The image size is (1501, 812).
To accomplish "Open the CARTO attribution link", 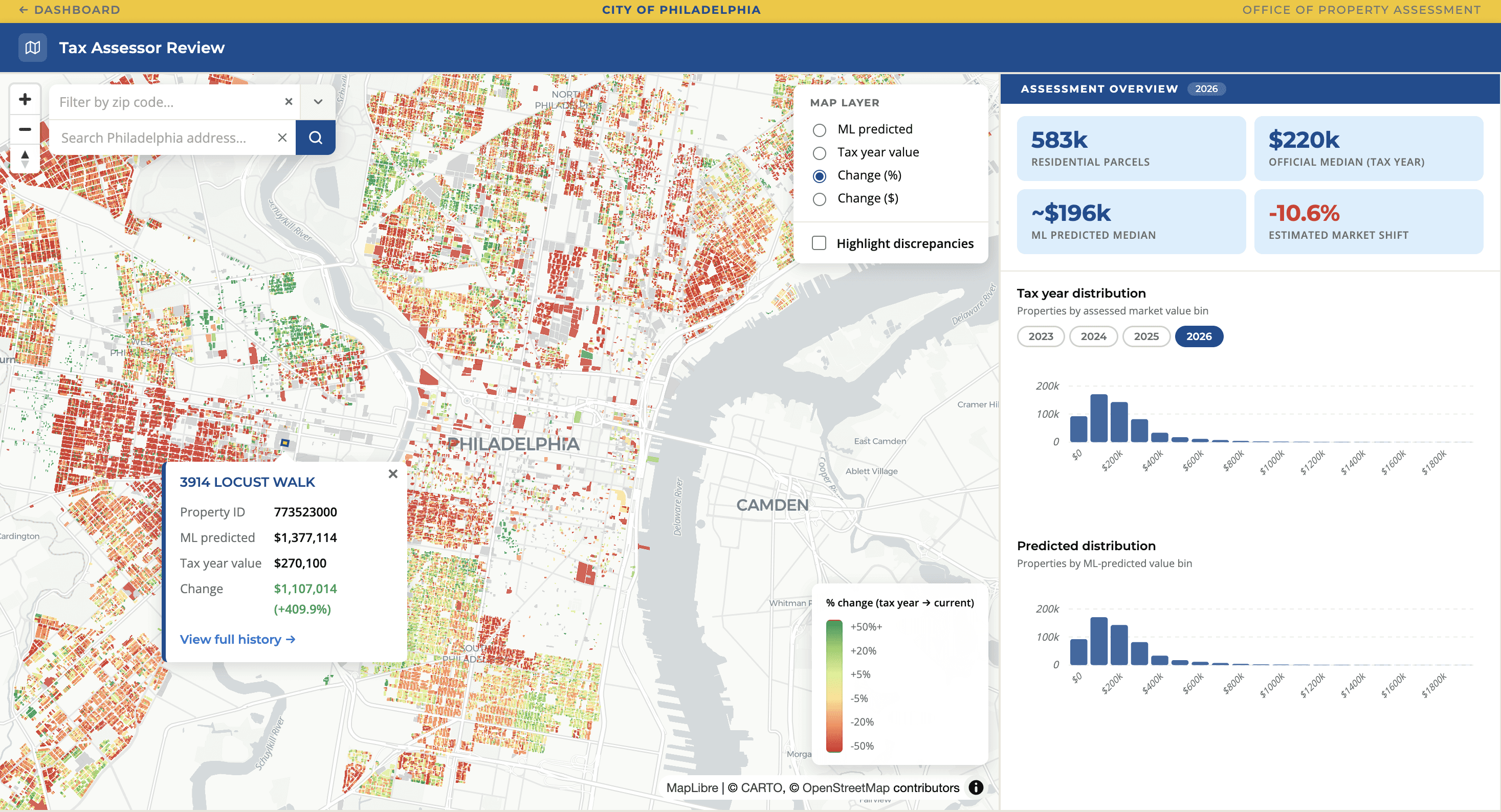I will point(756,788).
